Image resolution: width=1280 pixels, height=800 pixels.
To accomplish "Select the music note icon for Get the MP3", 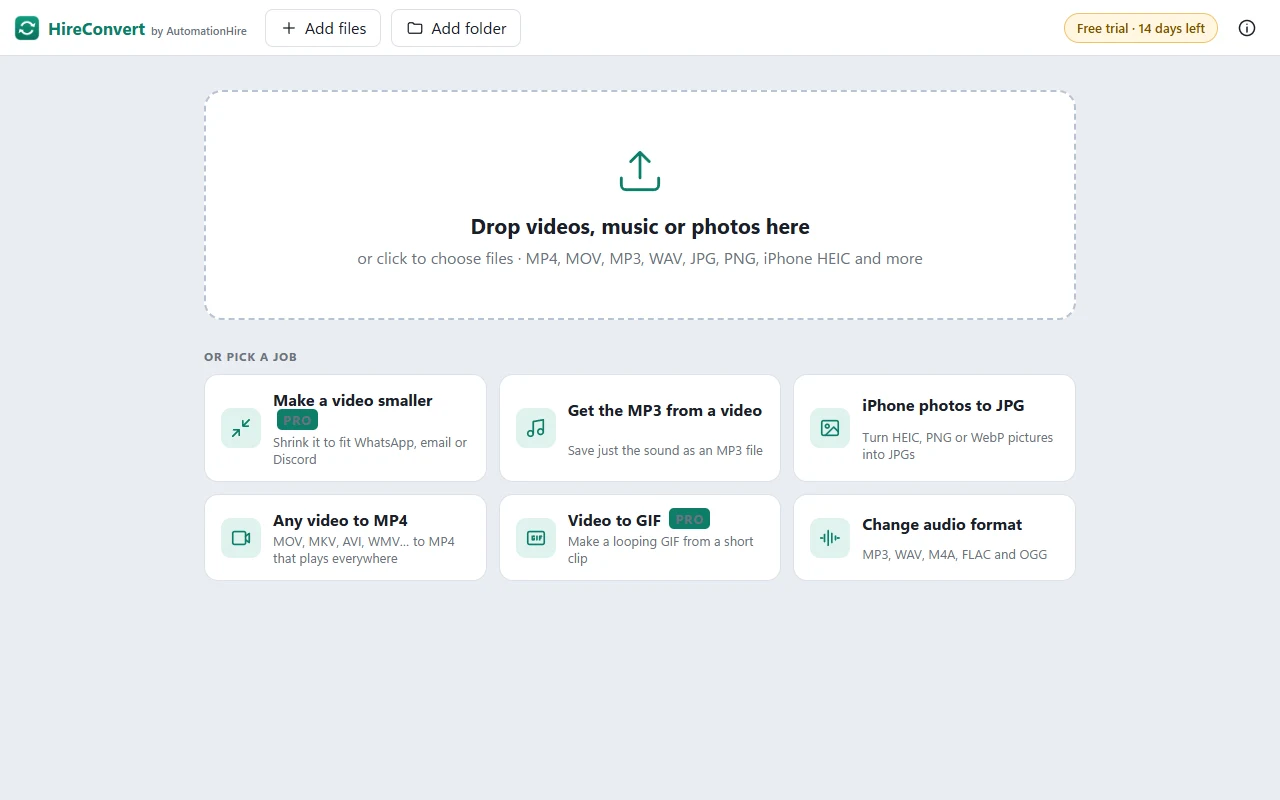I will (536, 428).
